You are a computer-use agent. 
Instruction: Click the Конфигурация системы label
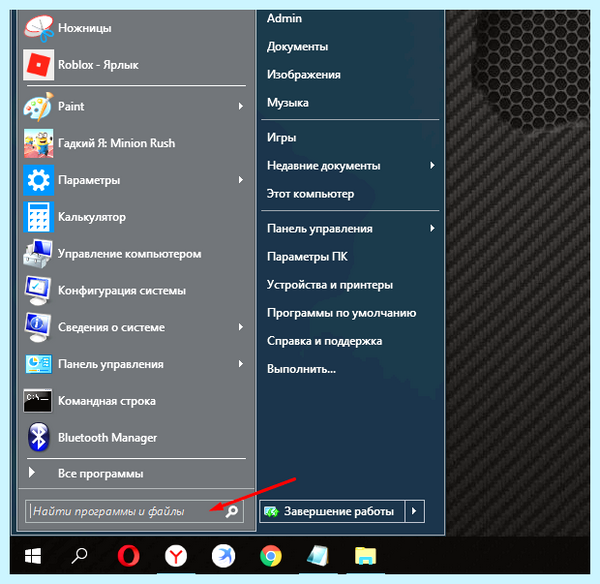pyautogui.click(x=122, y=290)
